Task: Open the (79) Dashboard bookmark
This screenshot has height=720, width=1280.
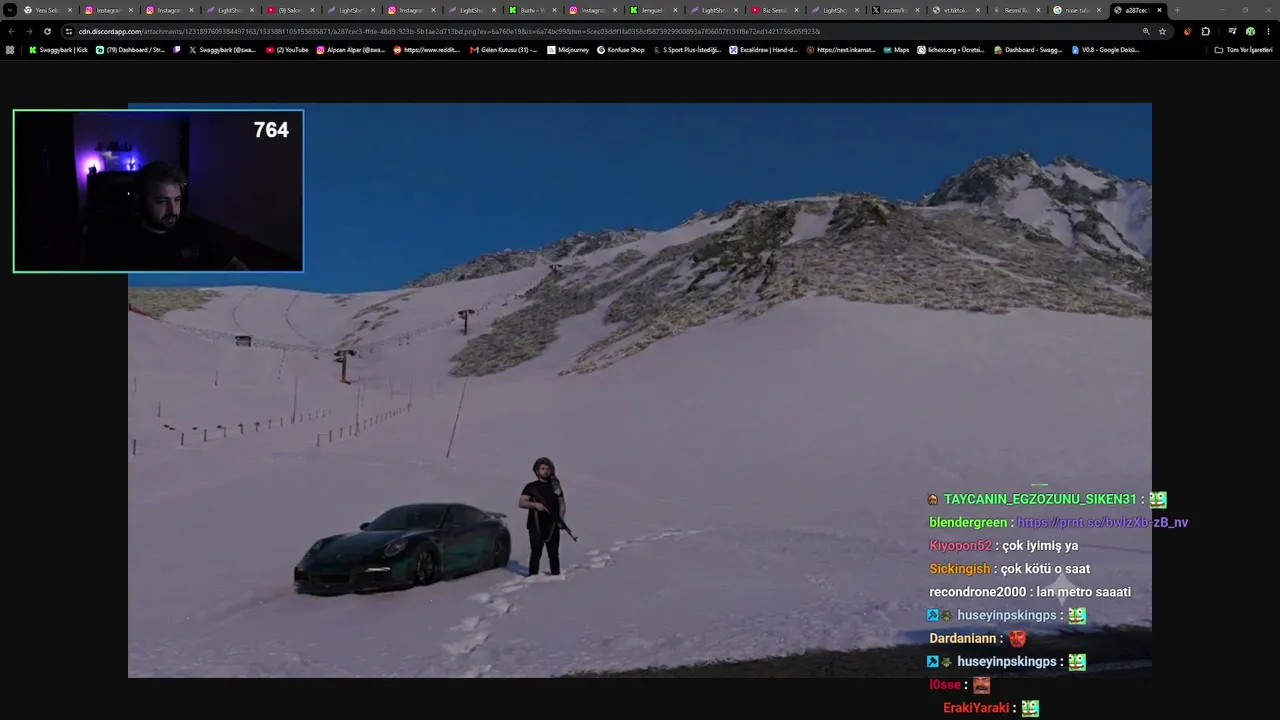Action: [x=130, y=49]
